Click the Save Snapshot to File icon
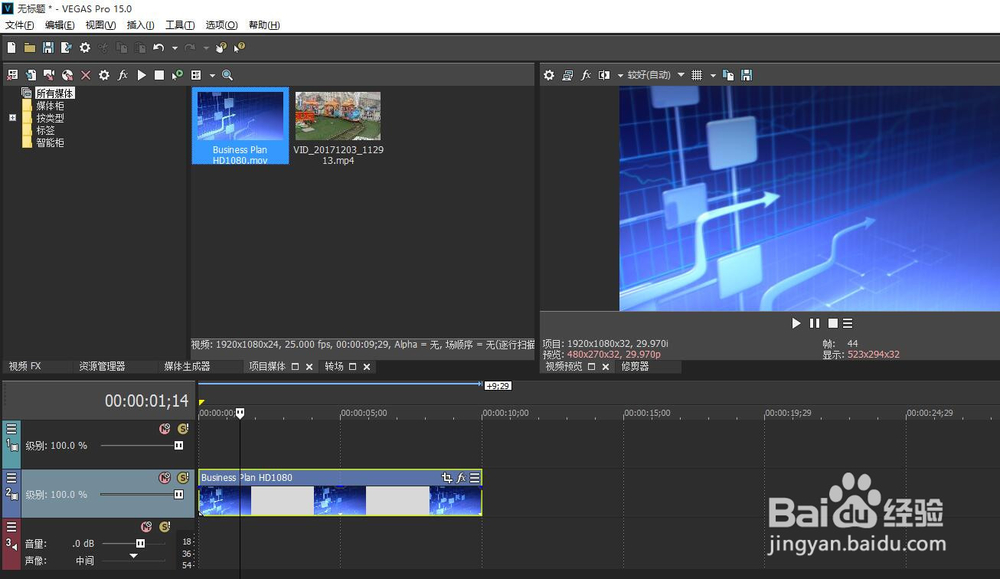1000x579 pixels. click(747, 75)
